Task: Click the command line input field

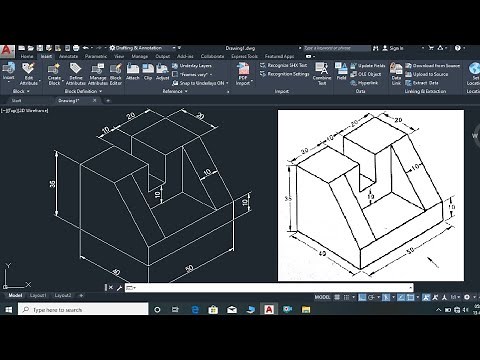Action: [x=269, y=288]
